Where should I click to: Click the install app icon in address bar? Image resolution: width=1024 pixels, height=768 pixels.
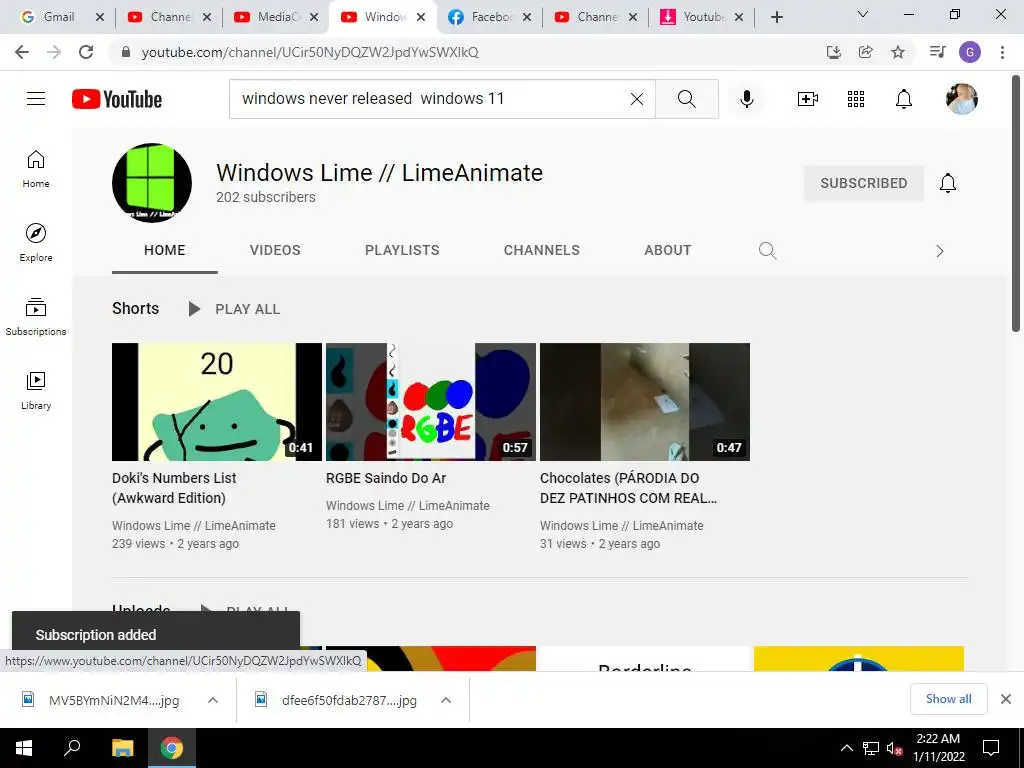click(x=834, y=52)
